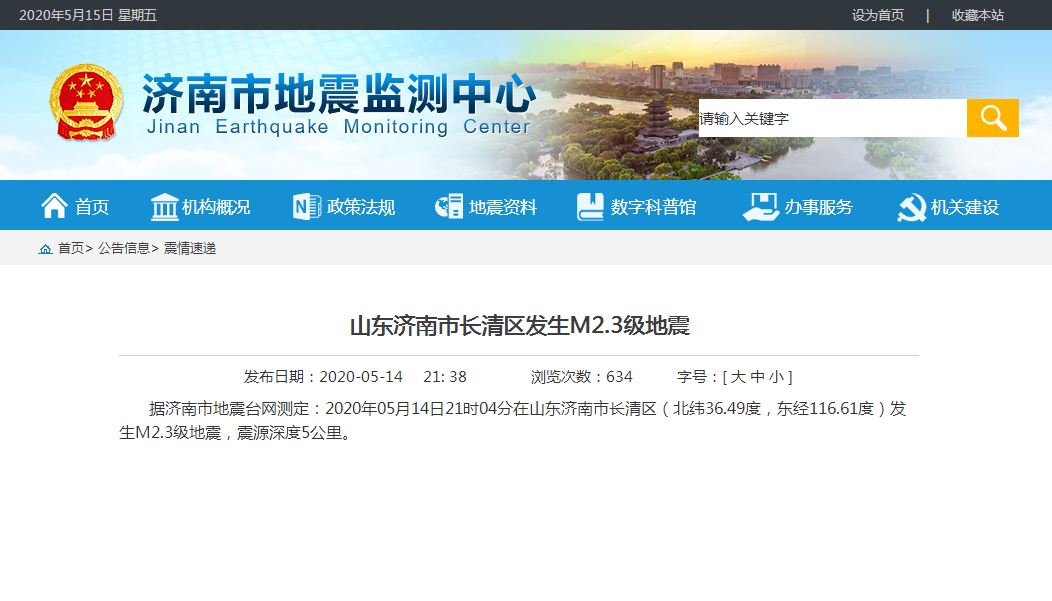Click the building icon for 机构概况
Image resolution: width=1052 pixels, height=601 pixels.
point(164,207)
